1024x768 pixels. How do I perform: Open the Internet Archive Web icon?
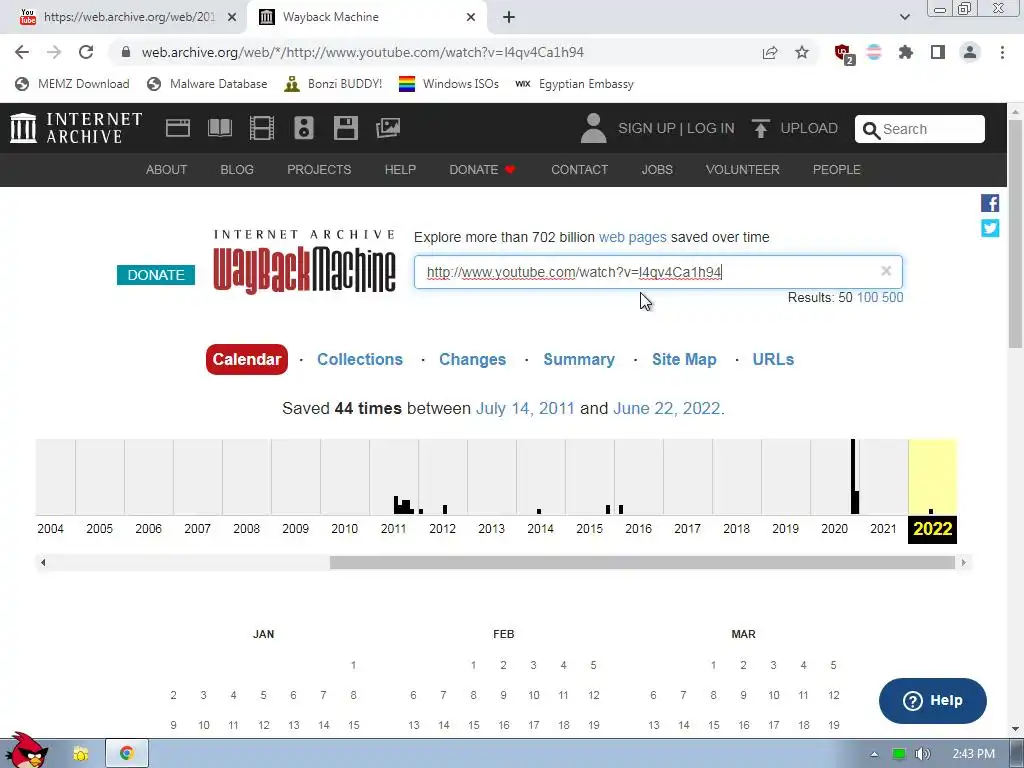coord(178,128)
